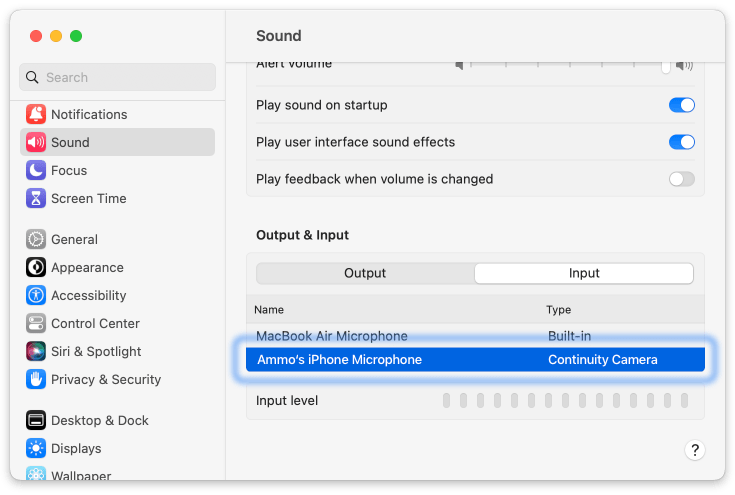Select MacBook Air Microphone row
The width and height of the screenshot is (735, 495).
[475, 336]
